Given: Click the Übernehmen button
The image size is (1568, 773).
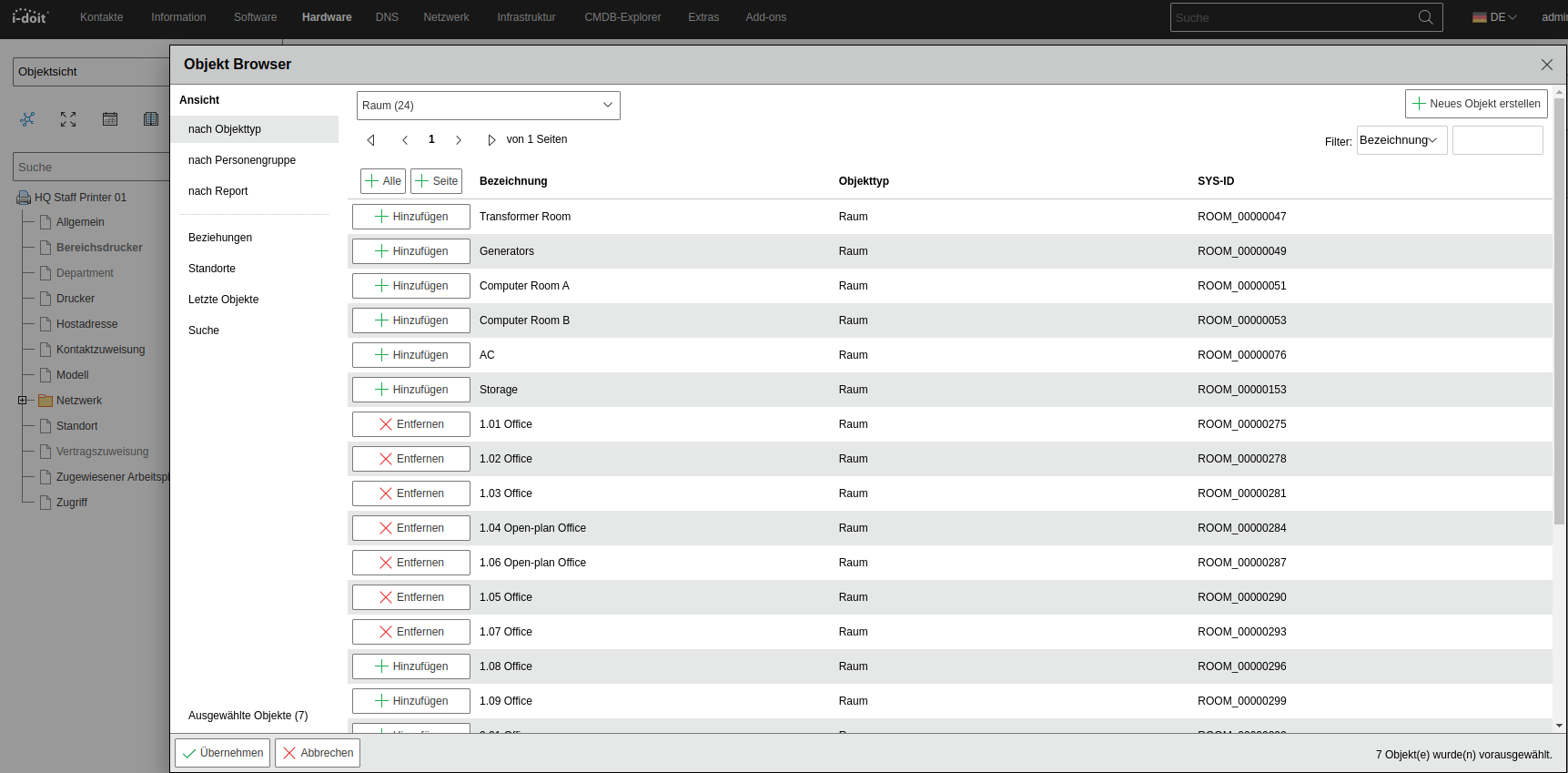Looking at the screenshot, I should (223, 753).
